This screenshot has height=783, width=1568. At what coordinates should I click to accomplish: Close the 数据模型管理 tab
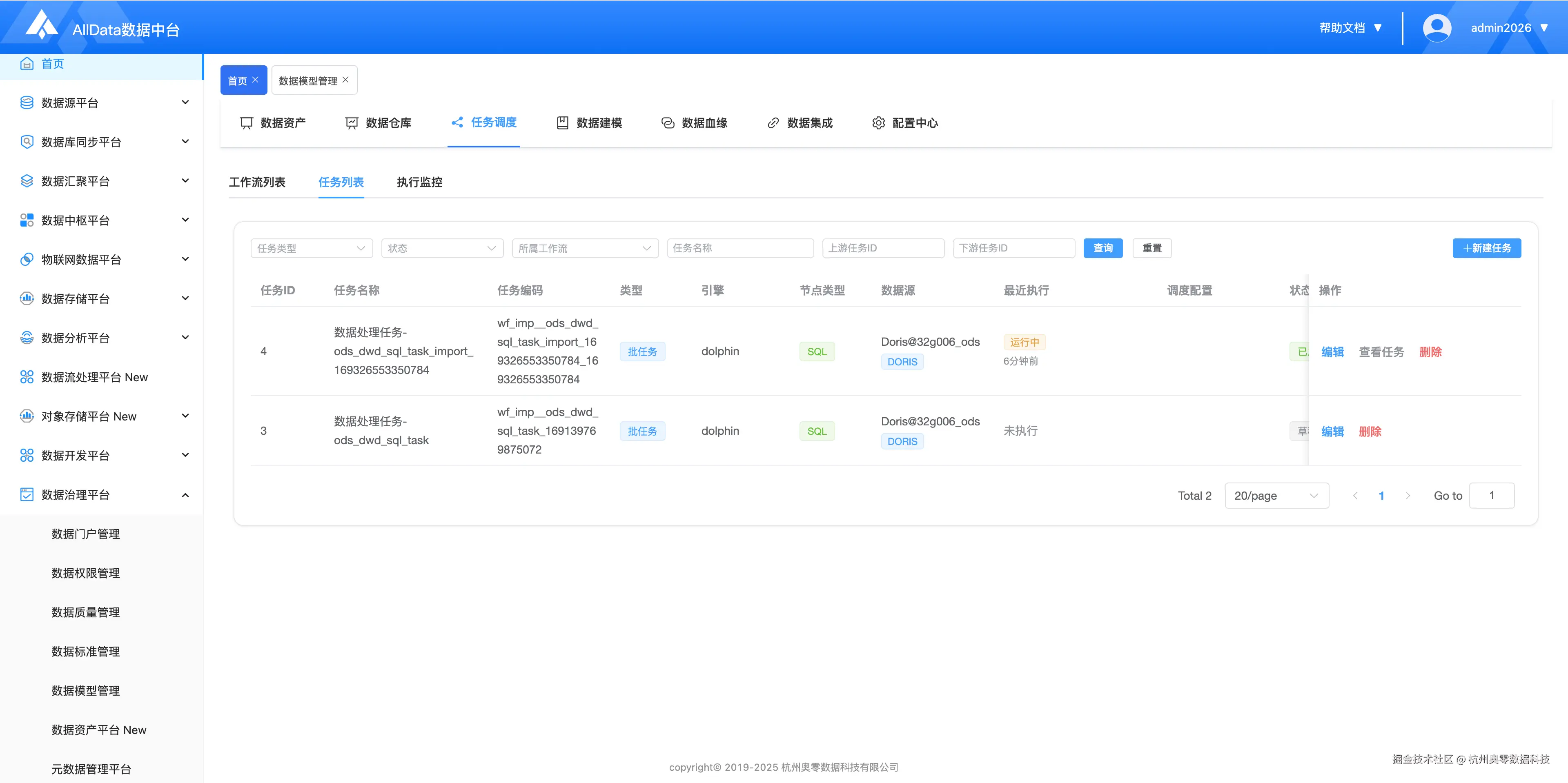346,80
